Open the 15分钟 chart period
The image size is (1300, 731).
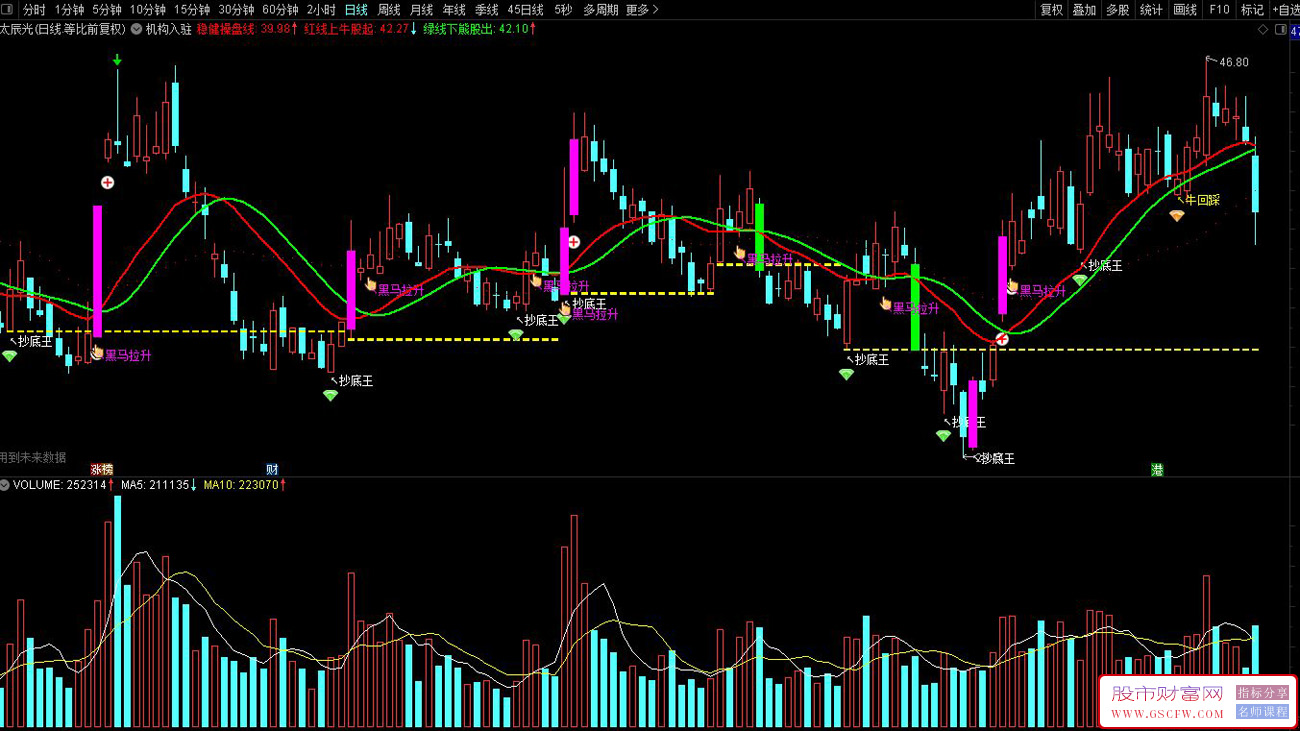click(x=192, y=10)
